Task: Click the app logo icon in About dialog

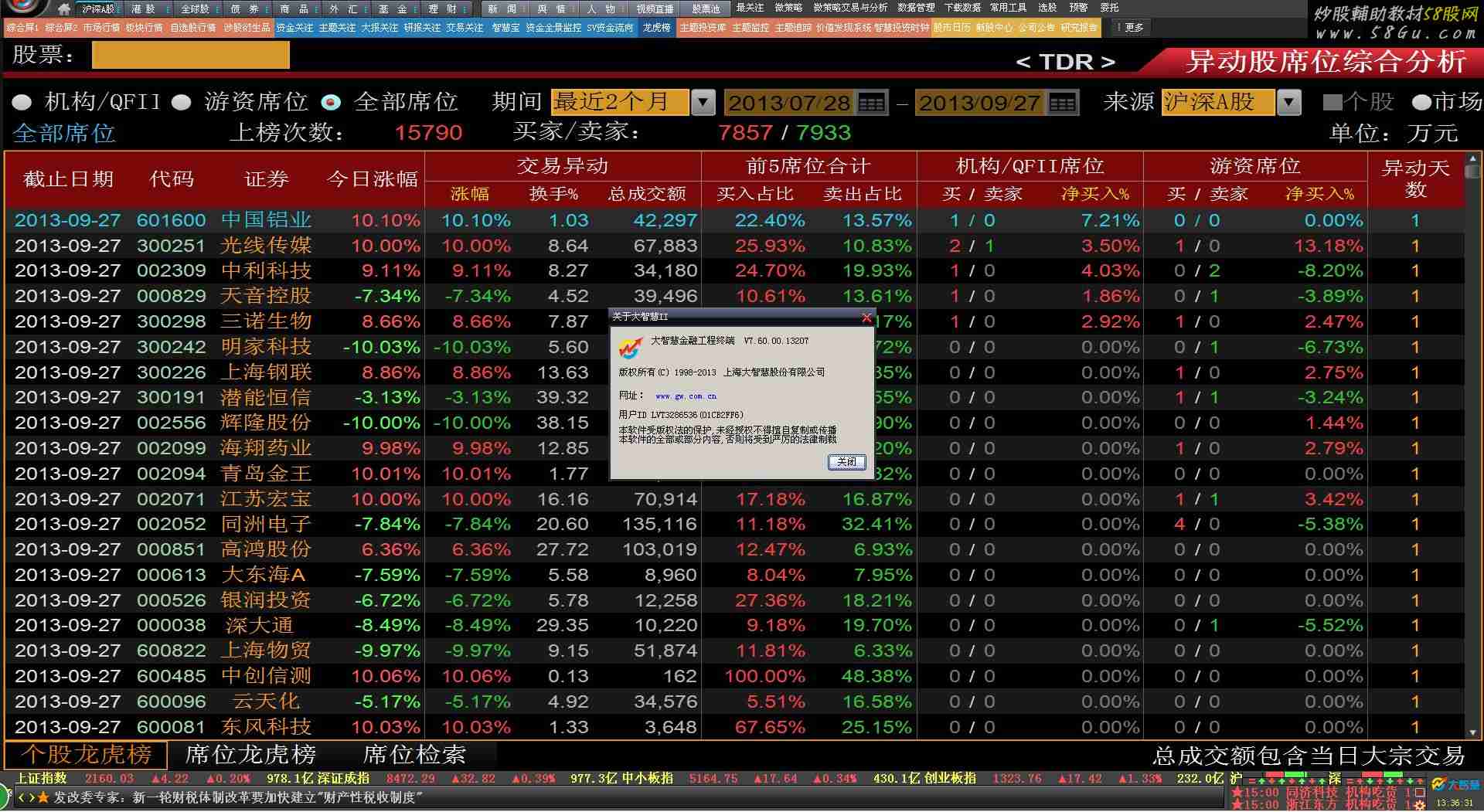Action: (x=631, y=348)
